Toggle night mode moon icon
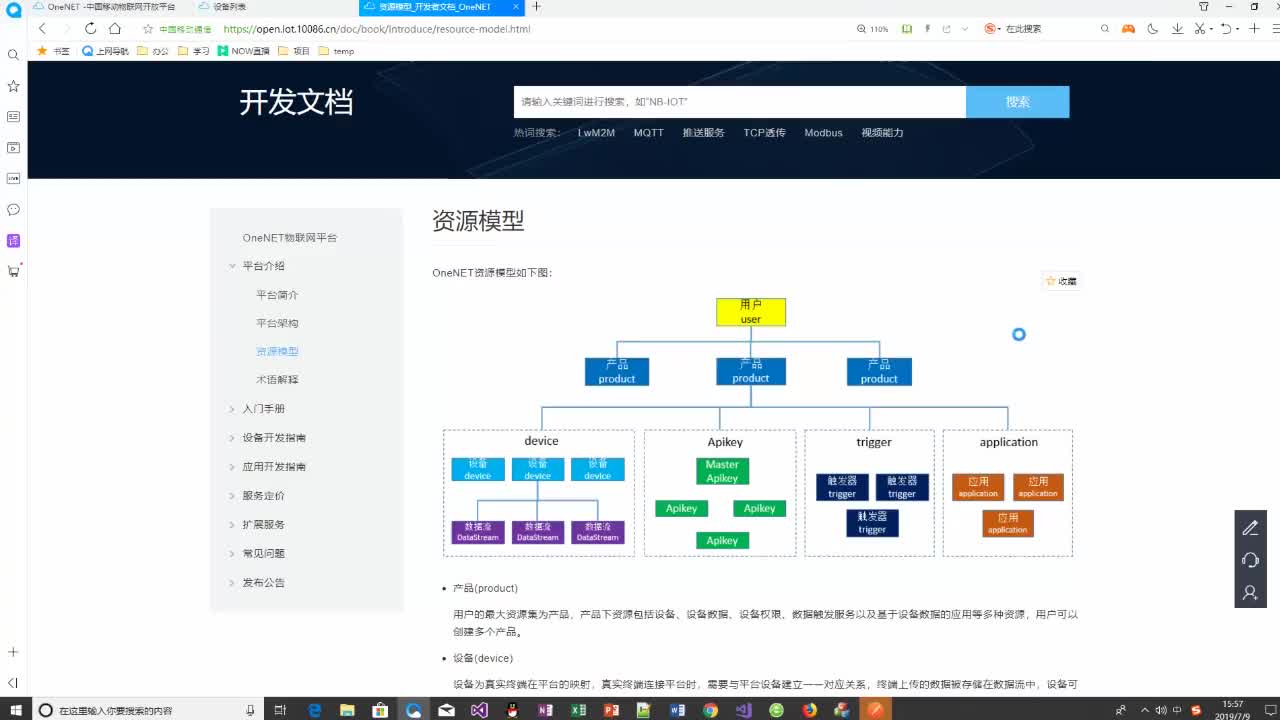 pyautogui.click(x=1153, y=29)
